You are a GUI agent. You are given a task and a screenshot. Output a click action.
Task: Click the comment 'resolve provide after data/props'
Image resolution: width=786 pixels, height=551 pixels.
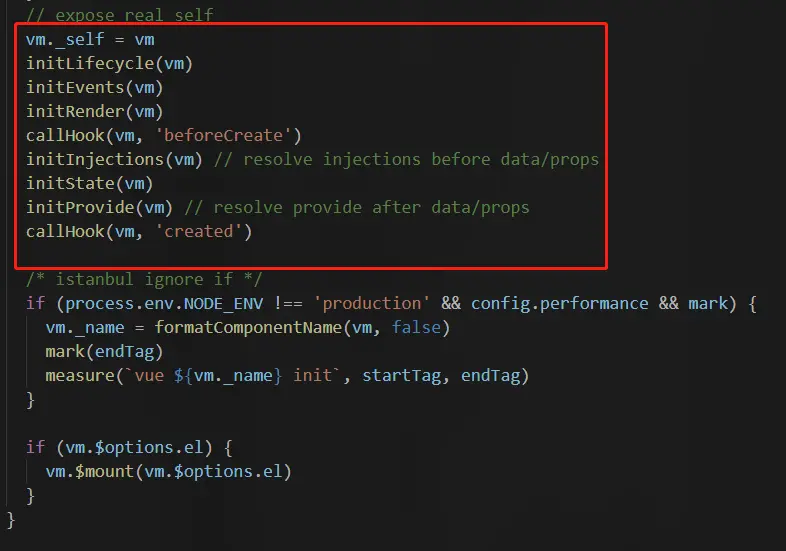coord(357,208)
